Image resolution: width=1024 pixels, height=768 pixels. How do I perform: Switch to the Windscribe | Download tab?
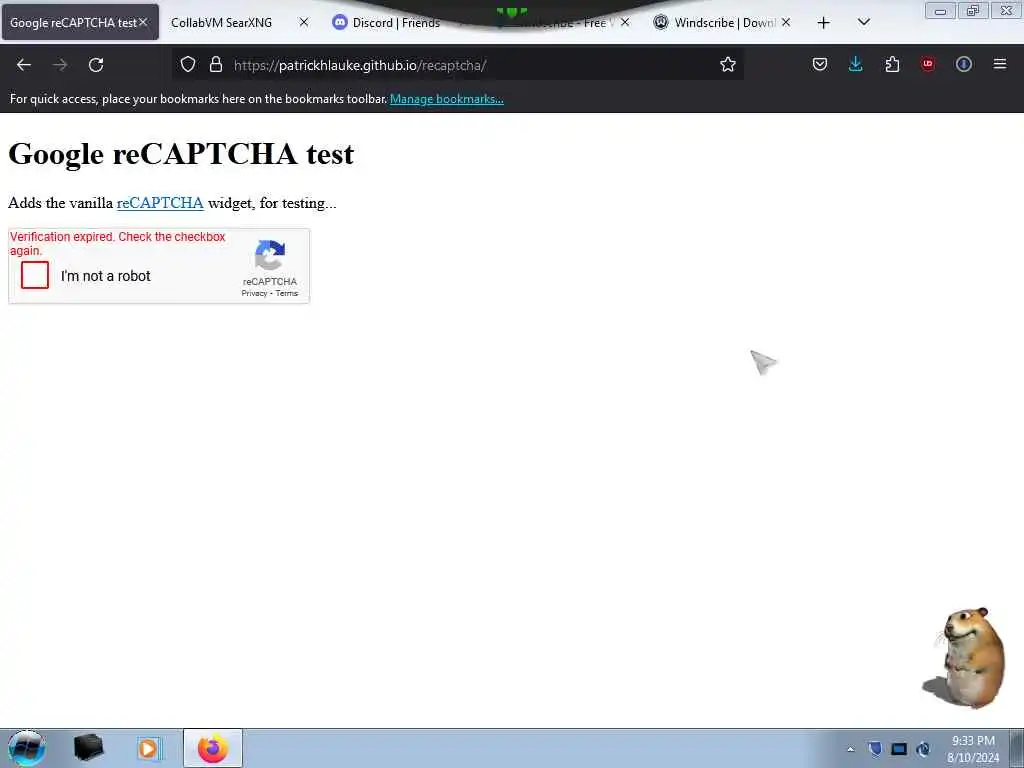click(x=724, y=23)
